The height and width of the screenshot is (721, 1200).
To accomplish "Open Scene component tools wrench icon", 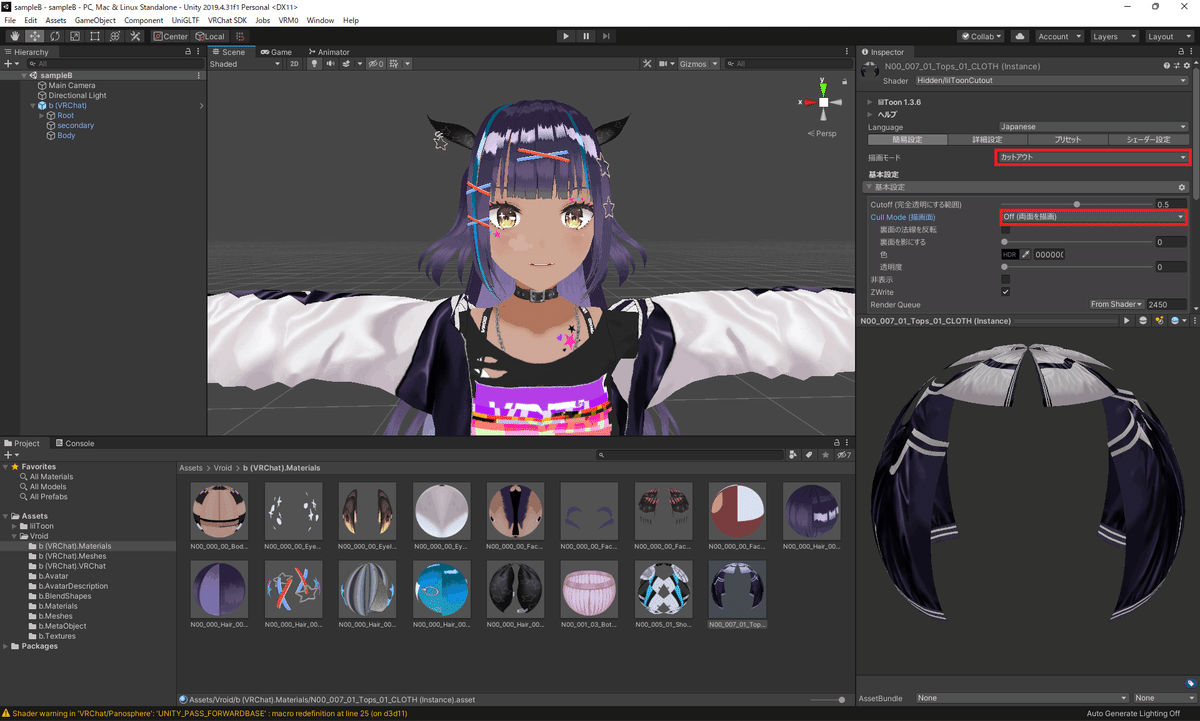I will click(x=646, y=64).
